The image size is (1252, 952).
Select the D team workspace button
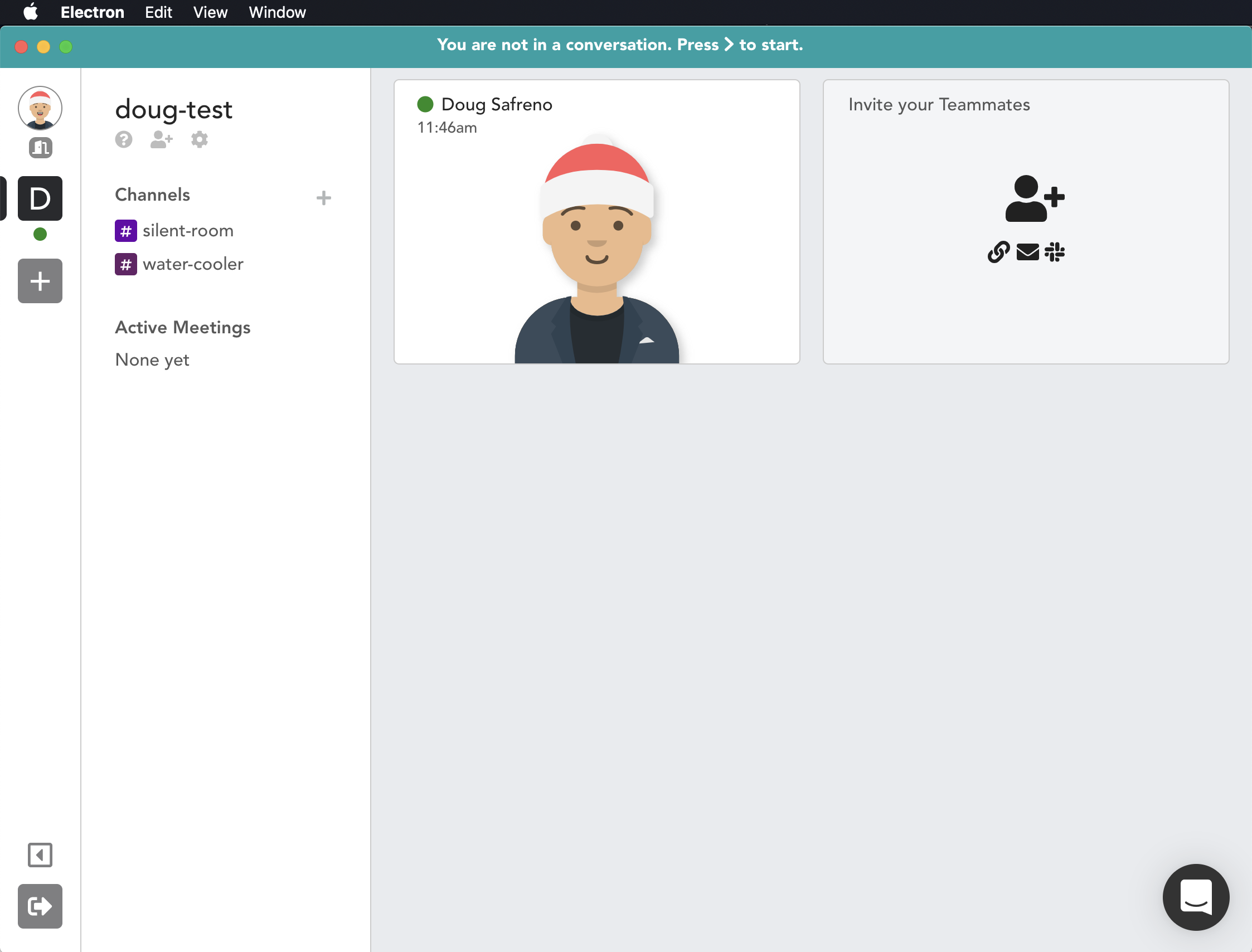40,198
